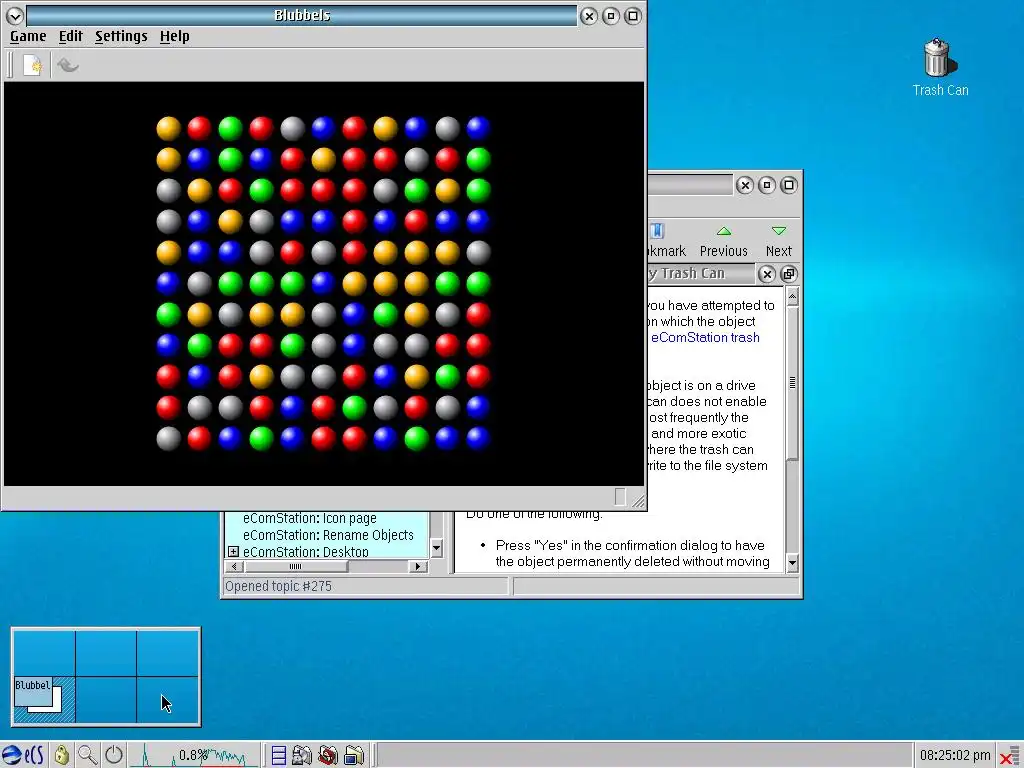Go to Next topic in help viewer
Image resolution: width=1024 pixels, height=768 pixels.
pos(778,242)
